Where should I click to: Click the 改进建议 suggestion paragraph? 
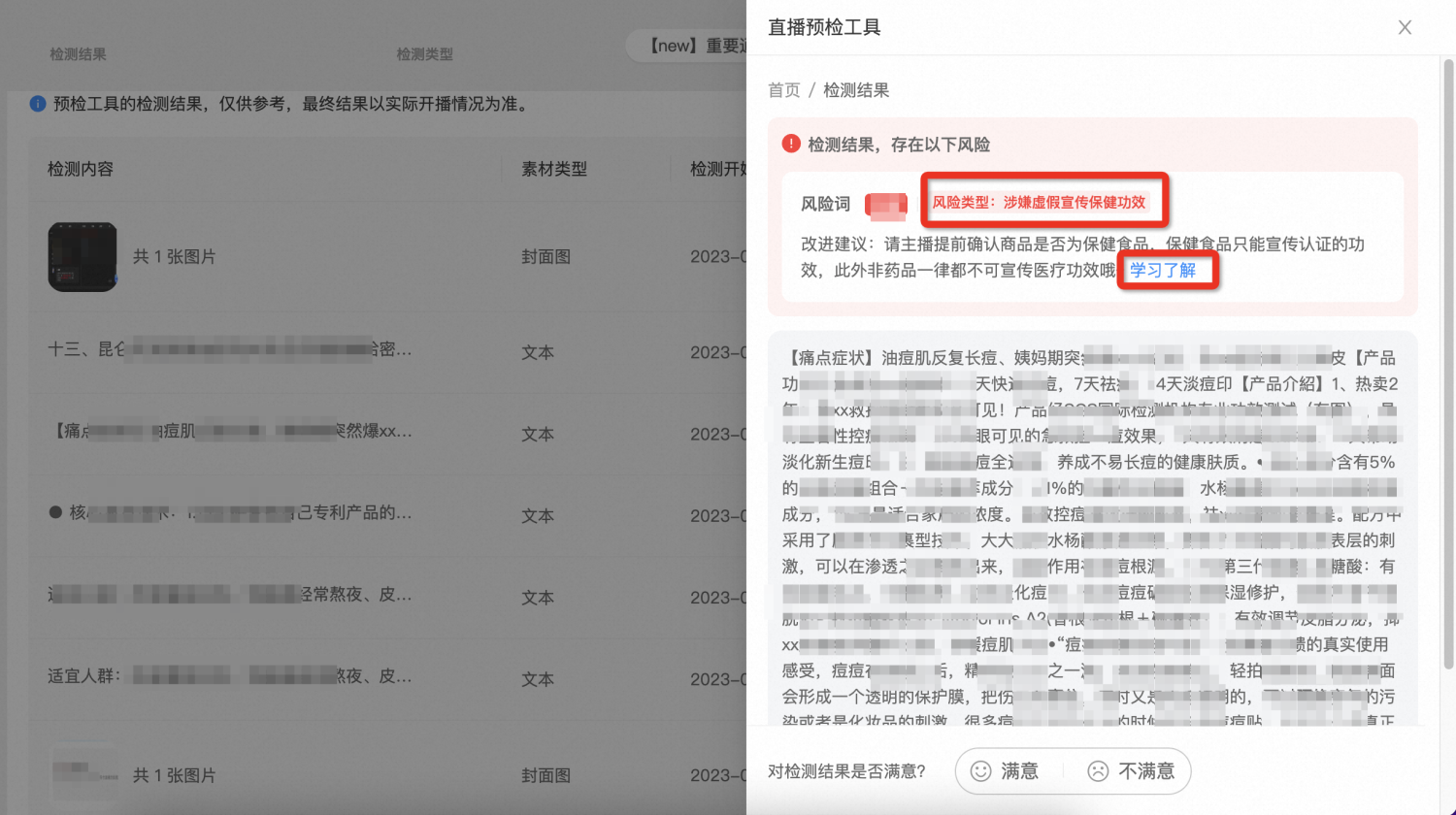1083,257
